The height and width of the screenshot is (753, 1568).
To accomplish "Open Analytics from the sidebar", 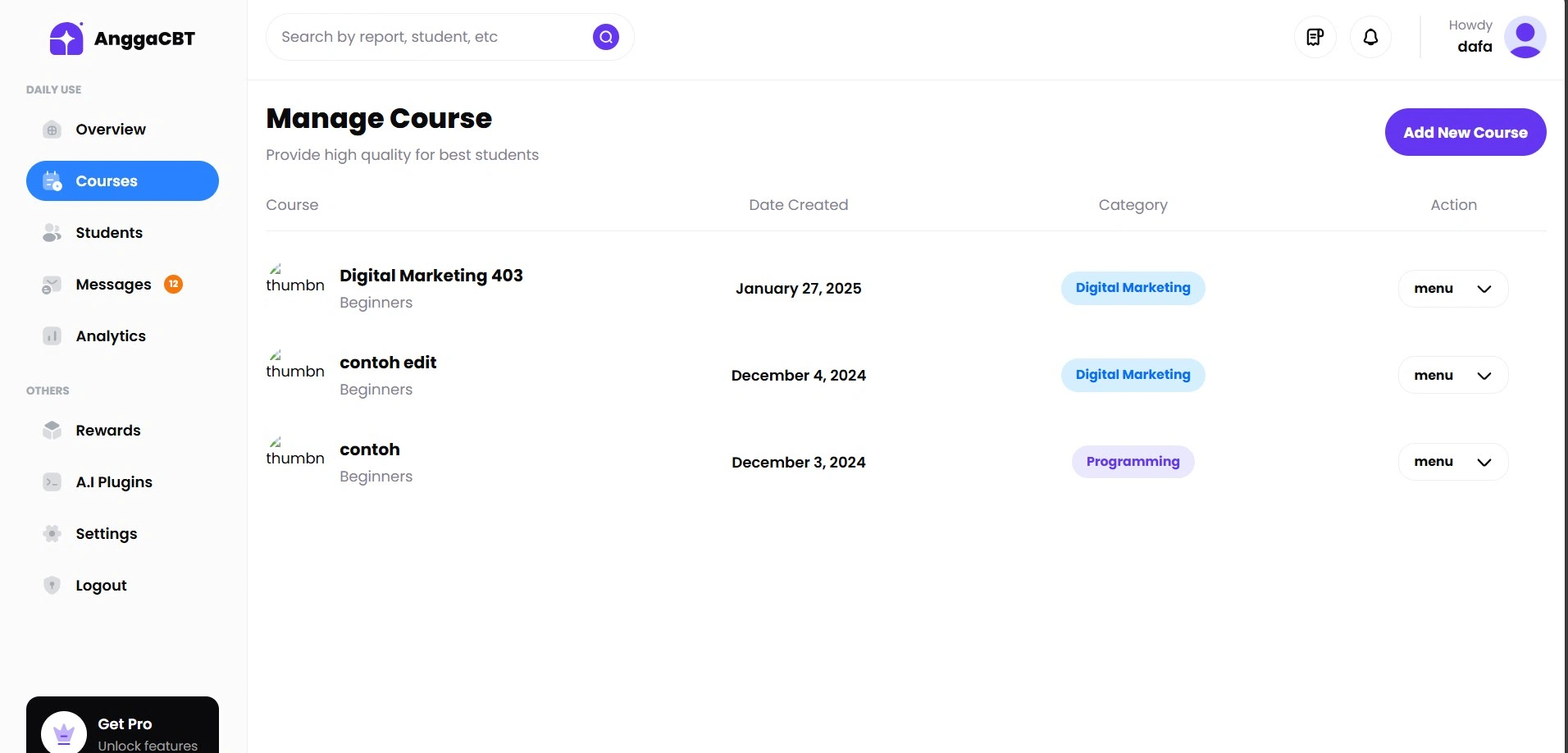I will [x=110, y=336].
